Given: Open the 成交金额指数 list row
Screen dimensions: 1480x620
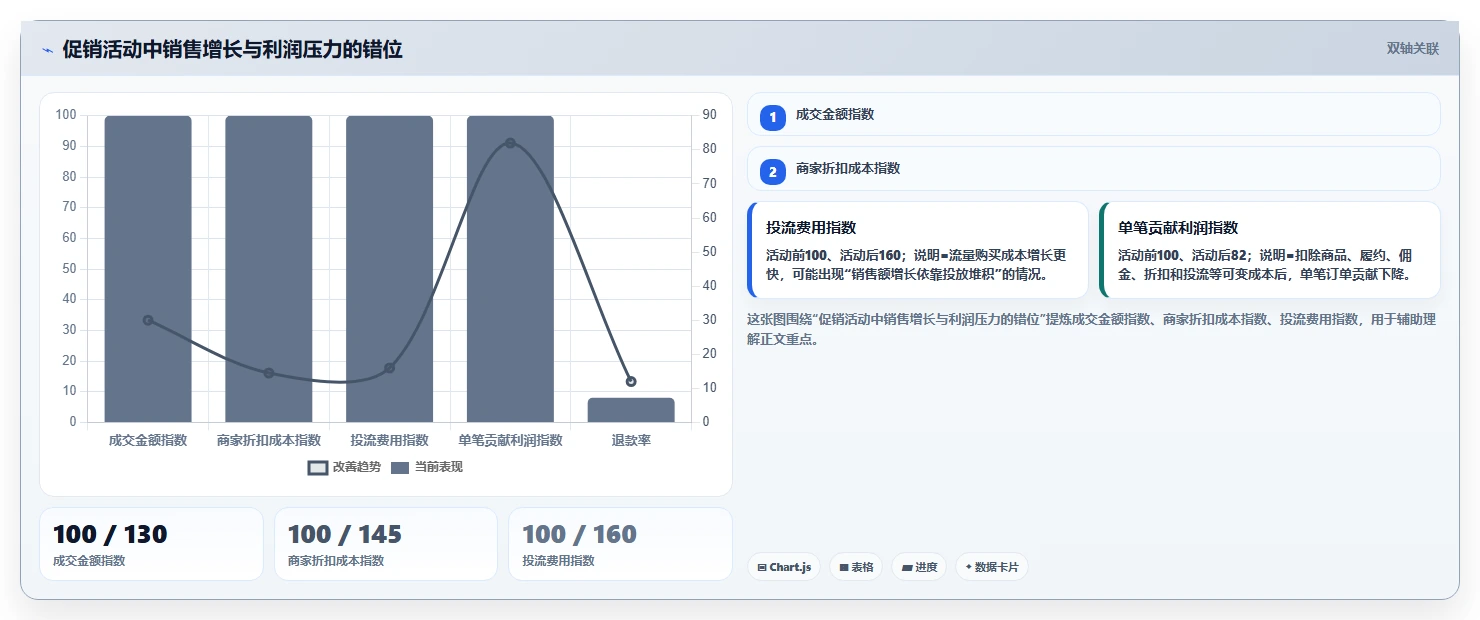Looking at the screenshot, I should pyautogui.click(x=1094, y=114).
